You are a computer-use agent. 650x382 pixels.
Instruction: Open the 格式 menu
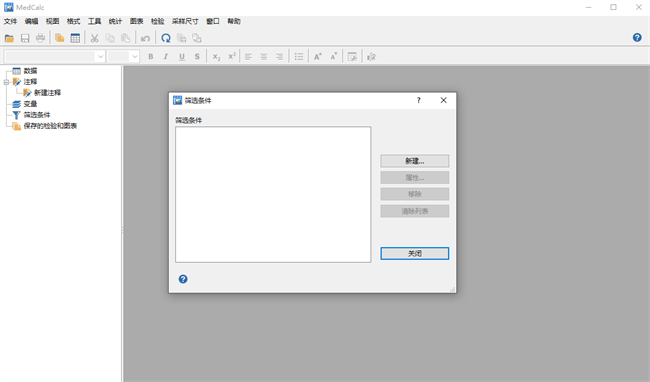pos(73,21)
